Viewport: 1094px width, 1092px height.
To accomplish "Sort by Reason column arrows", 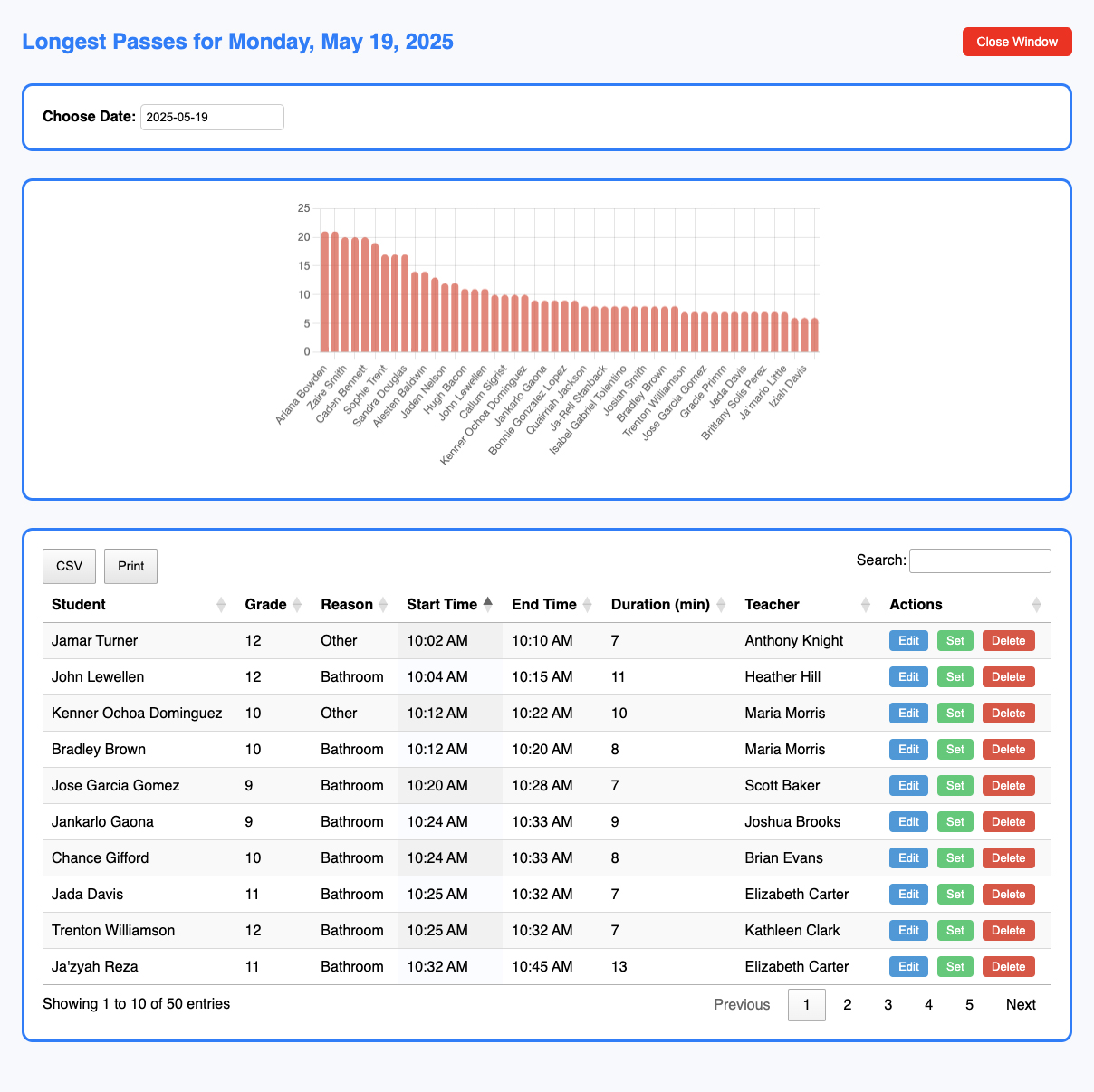I will pos(382,605).
